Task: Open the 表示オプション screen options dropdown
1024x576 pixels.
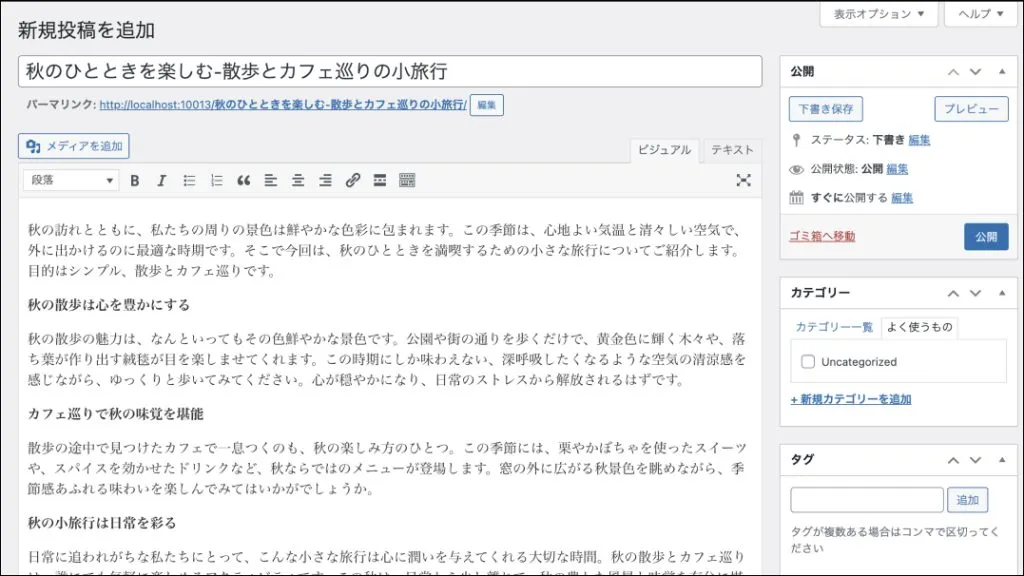Action: [x=878, y=14]
